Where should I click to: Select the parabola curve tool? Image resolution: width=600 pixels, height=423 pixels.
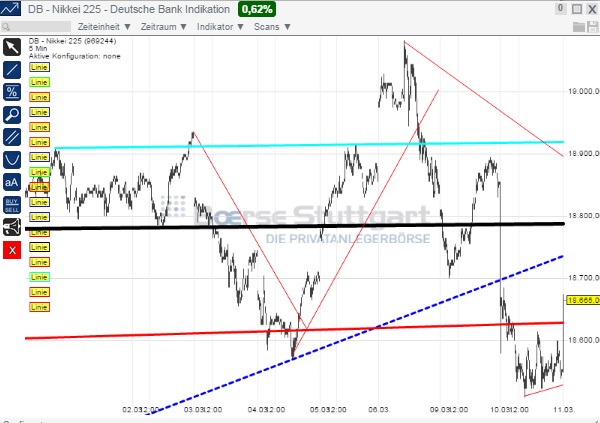[12, 160]
